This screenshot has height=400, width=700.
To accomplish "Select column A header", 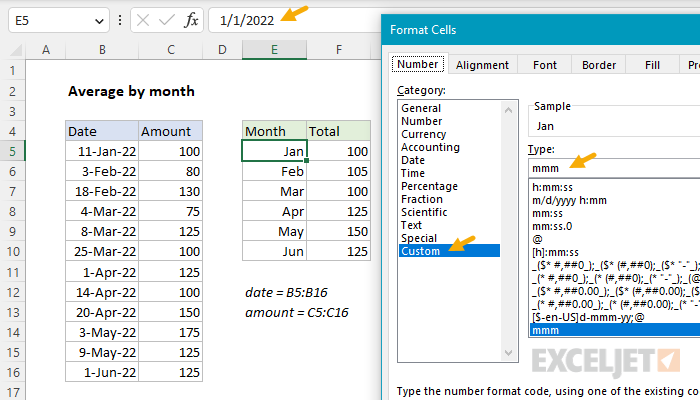I will pyautogui.click(x=46, y=50).
